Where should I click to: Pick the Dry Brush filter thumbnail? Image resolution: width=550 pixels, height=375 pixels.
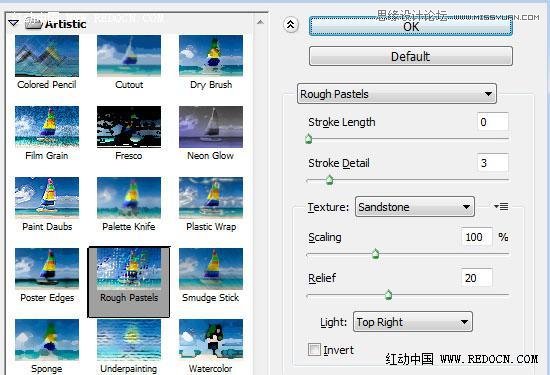coord(211,56)
